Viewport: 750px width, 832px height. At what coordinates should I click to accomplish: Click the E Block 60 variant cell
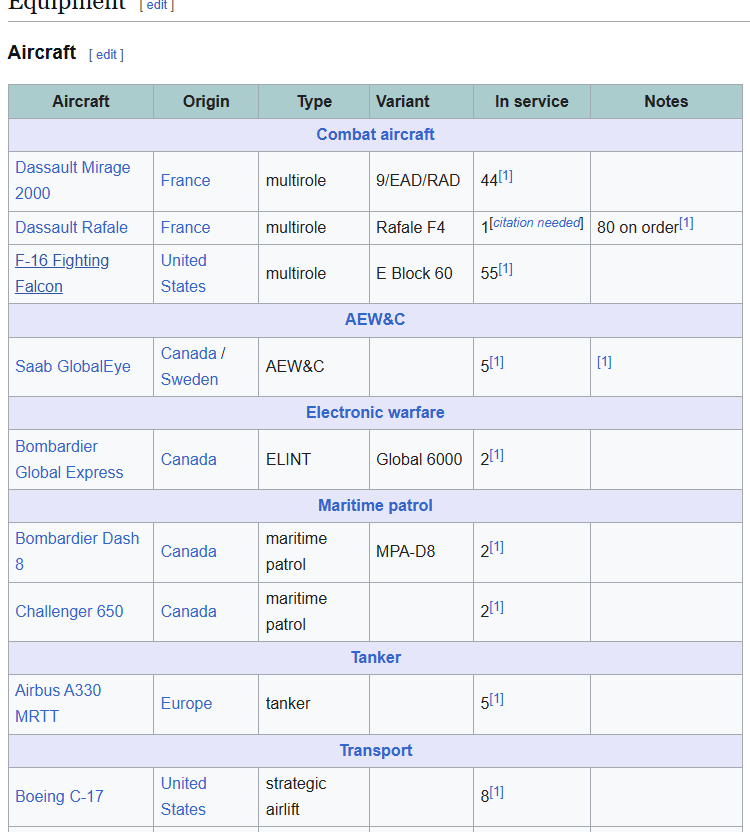pos(421,274)
